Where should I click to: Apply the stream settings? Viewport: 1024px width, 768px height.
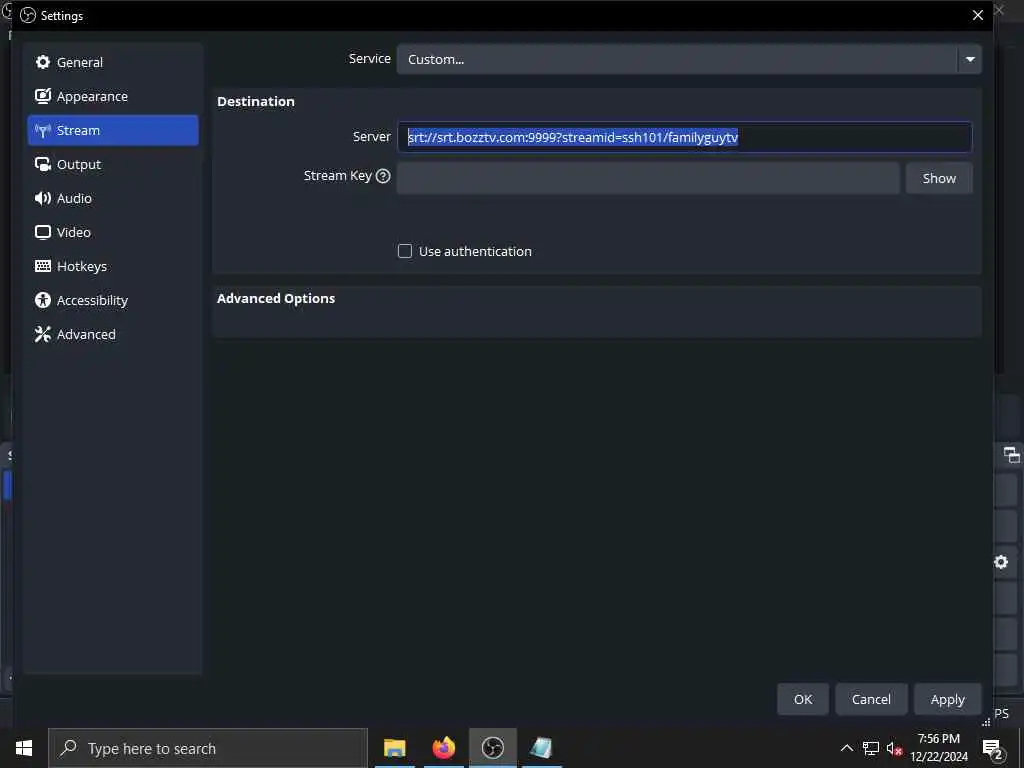pos(948,699)
